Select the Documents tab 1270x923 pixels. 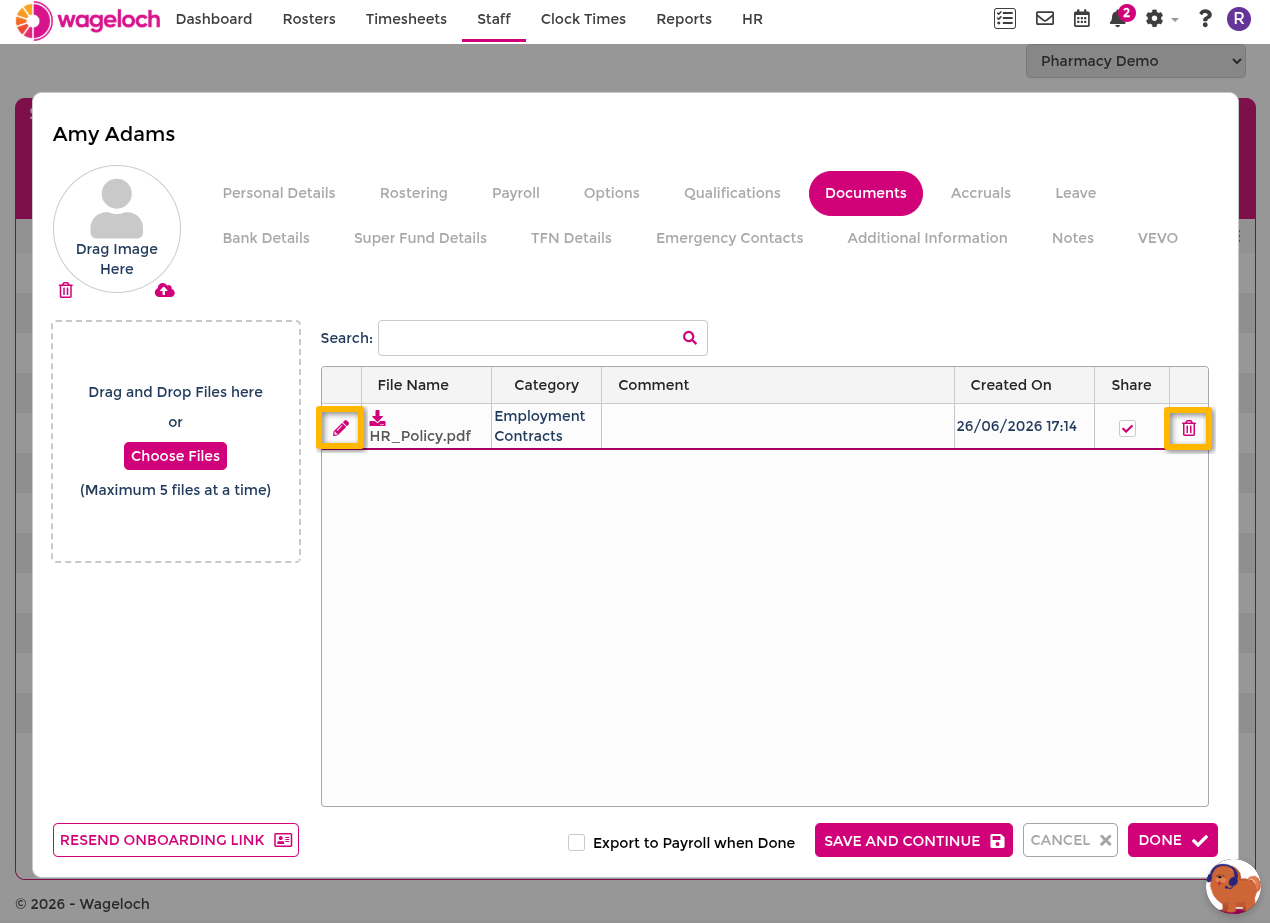click(866, 193)
